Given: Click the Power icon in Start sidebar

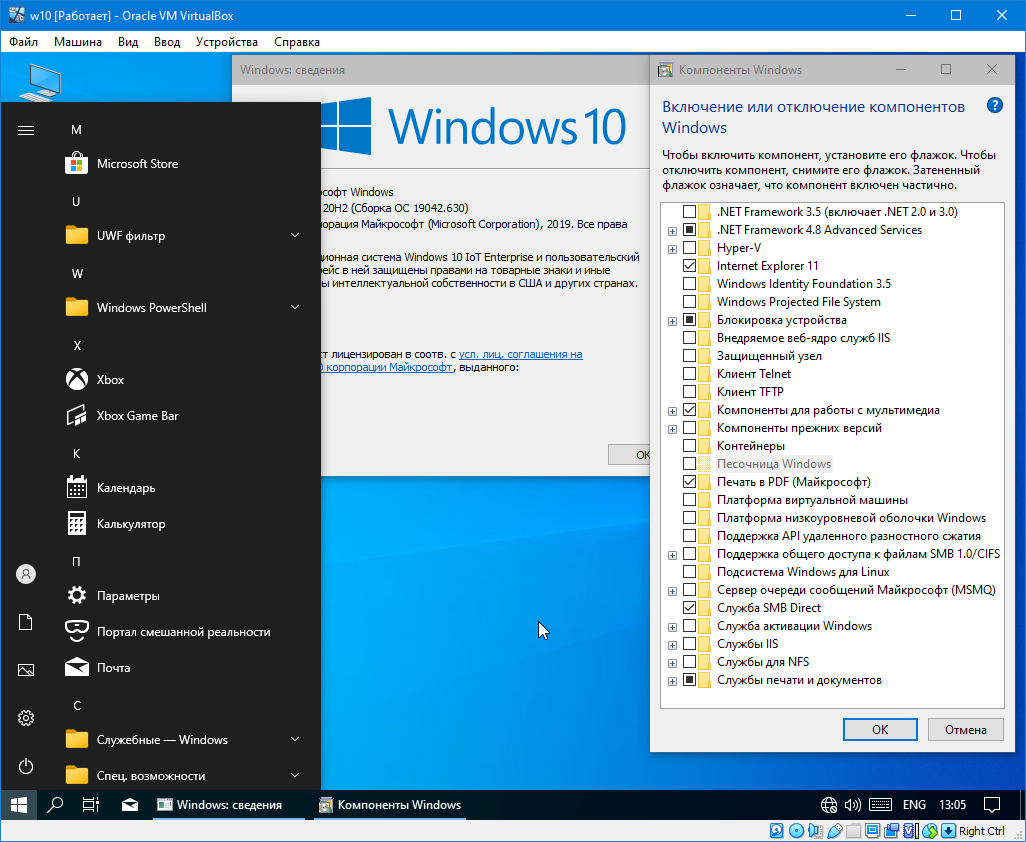Looking at the screenshot, I should (26, 766).
